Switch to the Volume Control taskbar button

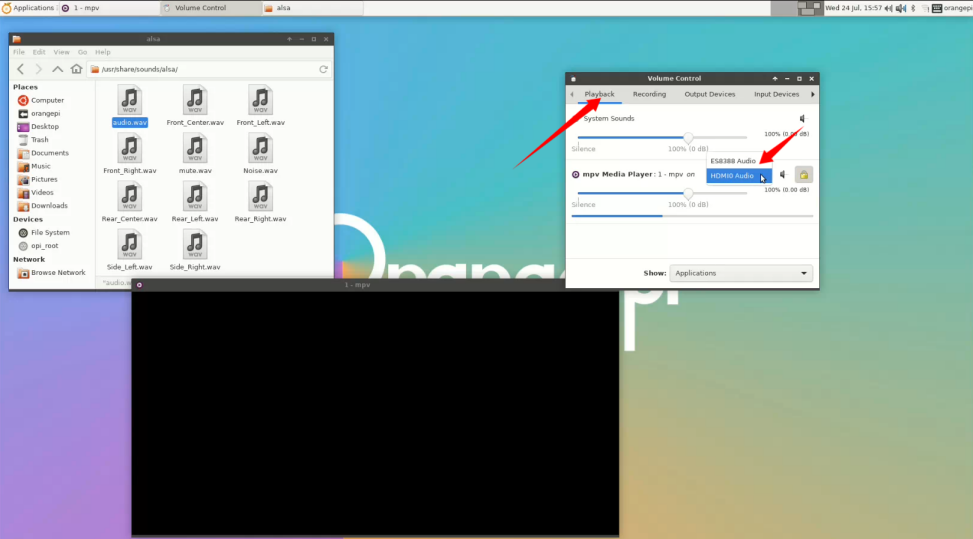[x=210, y=8]
